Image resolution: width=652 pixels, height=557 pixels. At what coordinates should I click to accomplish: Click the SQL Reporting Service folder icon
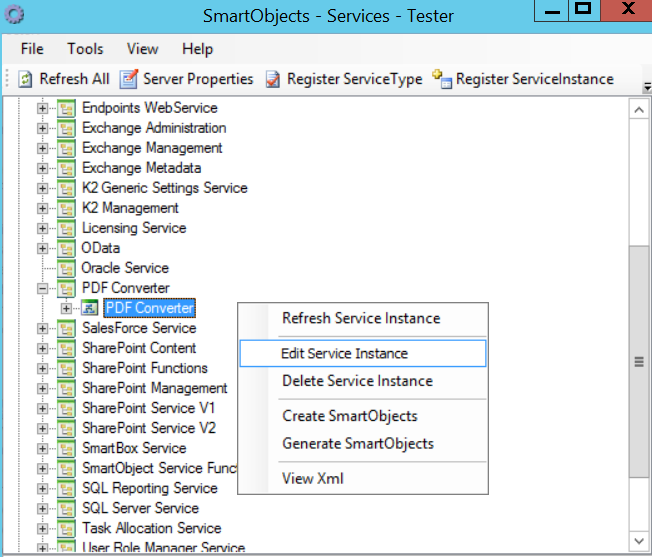point(66,488)
